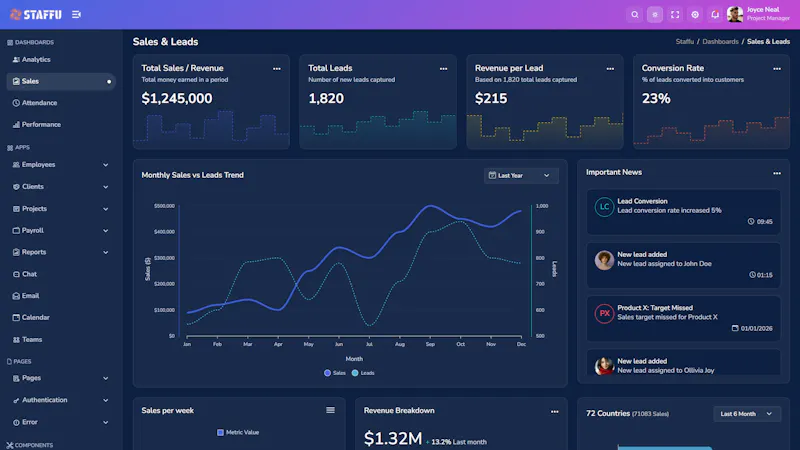Click the Projects sidebar icon
The image size is (800, 450).
[16, 209]
